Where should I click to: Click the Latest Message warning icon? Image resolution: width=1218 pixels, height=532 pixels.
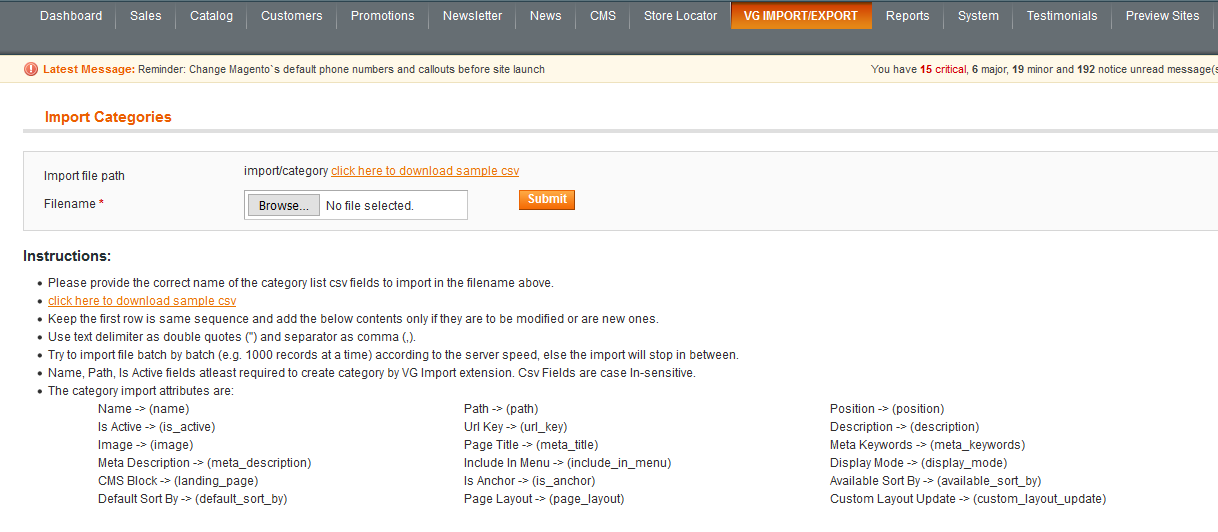tap(31, 69)
